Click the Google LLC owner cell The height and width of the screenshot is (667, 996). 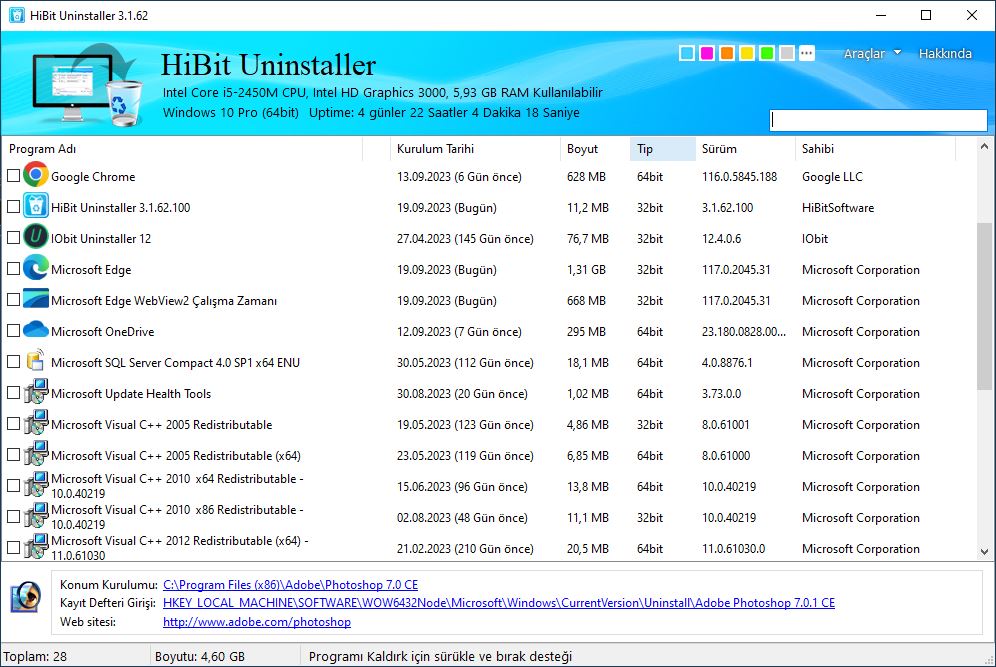point(832,177)
